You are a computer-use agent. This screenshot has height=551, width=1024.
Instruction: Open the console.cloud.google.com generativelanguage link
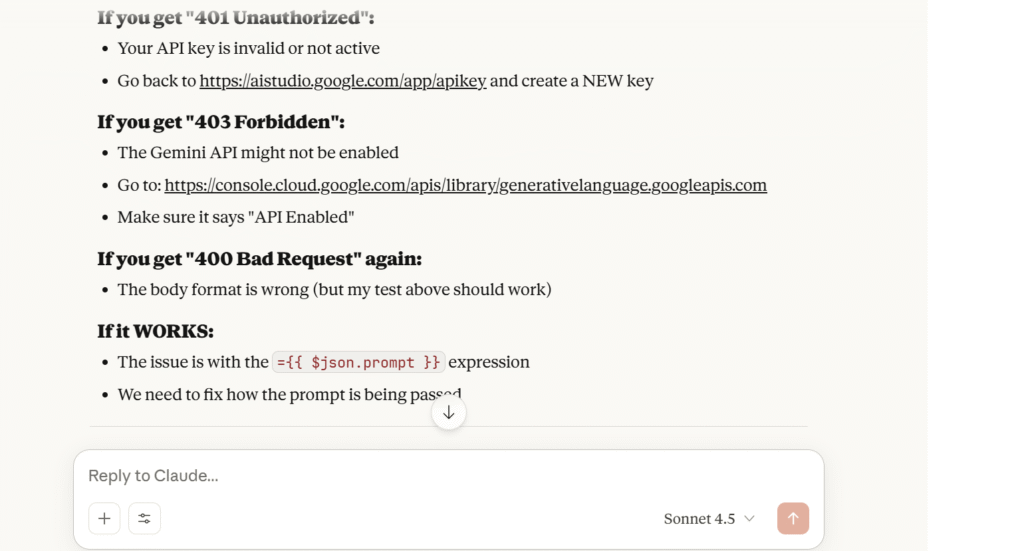coord(465,185)
